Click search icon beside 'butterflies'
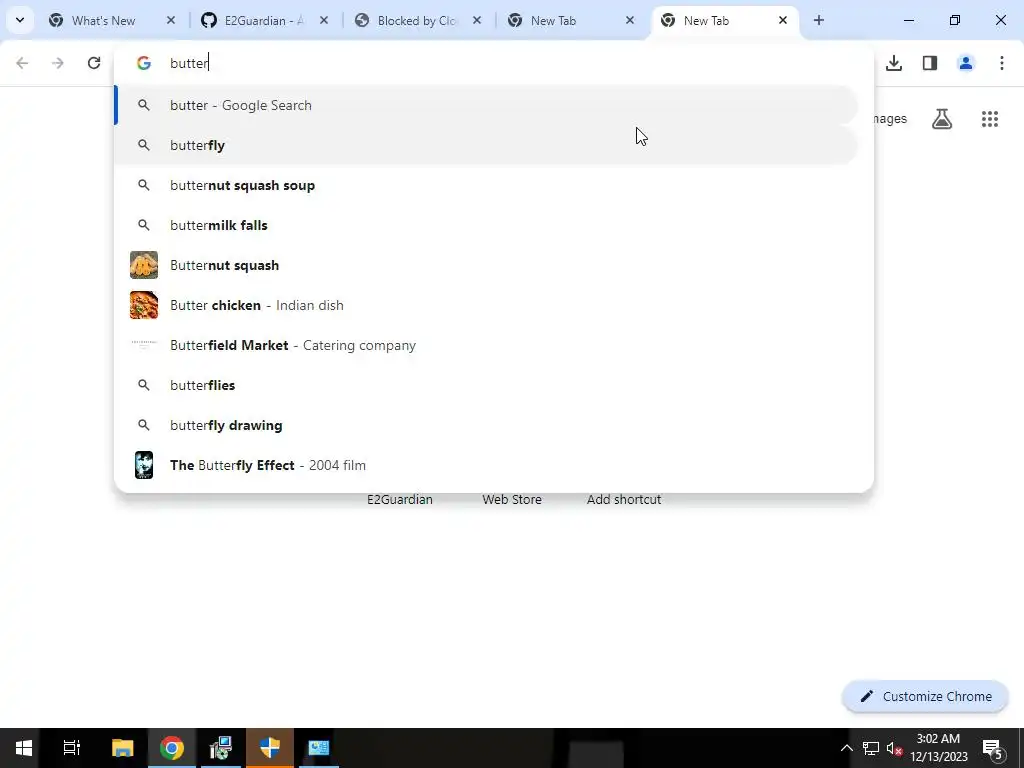This screenshot has height=768, width=1024. point(144,385)
